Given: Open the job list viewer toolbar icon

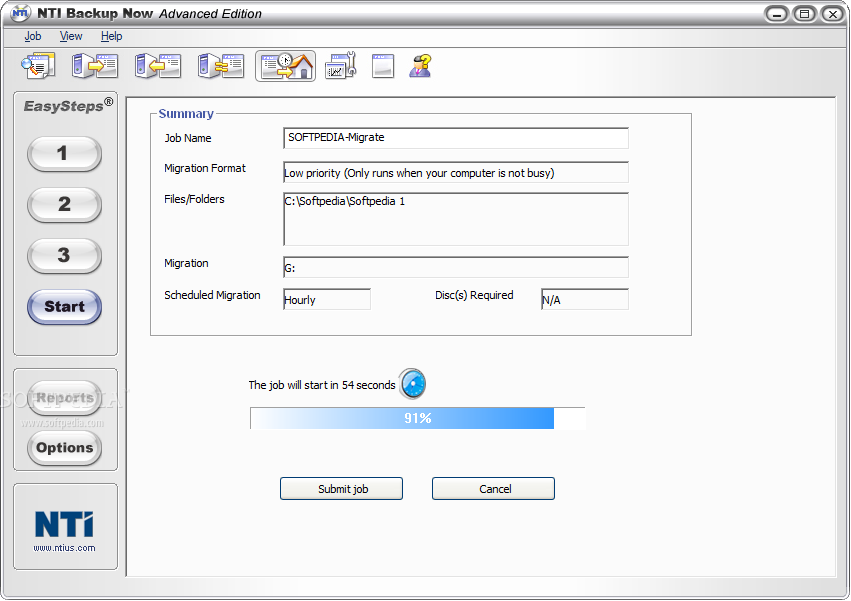Looking at the screenshot, I should tap(38, 66).
